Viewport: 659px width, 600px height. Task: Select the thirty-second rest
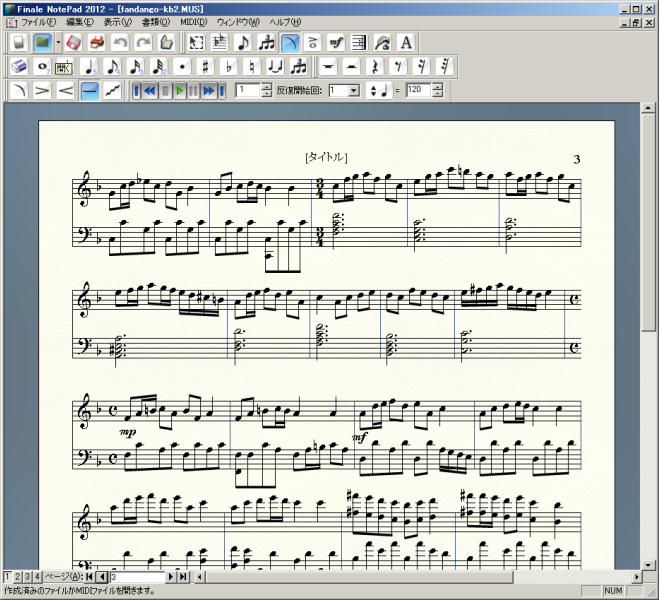point(445,66)
